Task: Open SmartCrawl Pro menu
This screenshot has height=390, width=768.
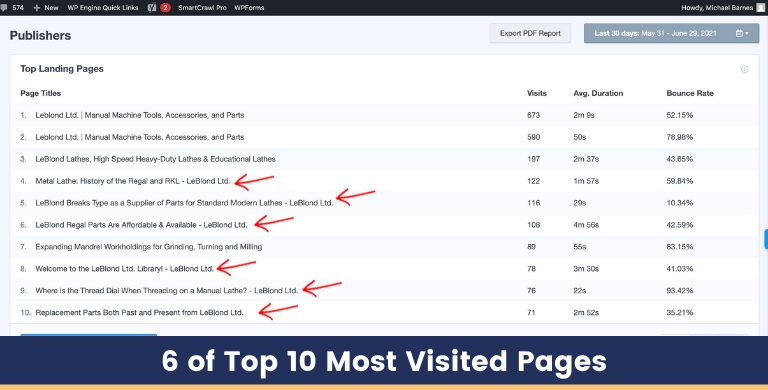Action: click(202, 7)
